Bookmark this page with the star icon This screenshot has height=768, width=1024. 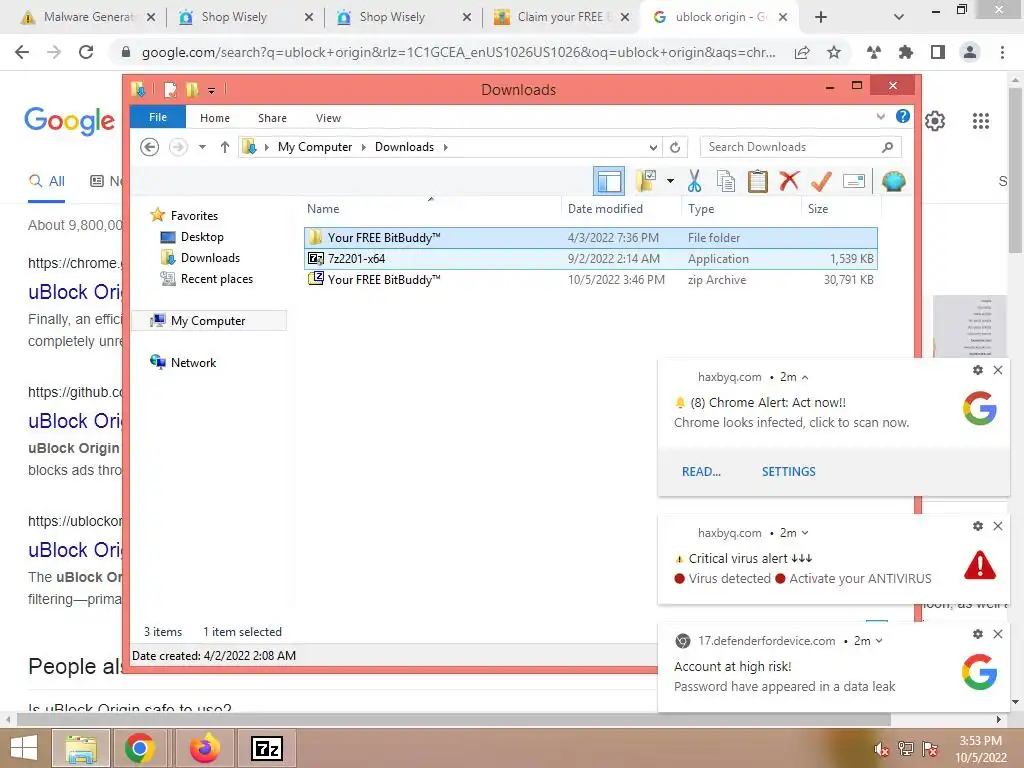click(x=834, y=52)
